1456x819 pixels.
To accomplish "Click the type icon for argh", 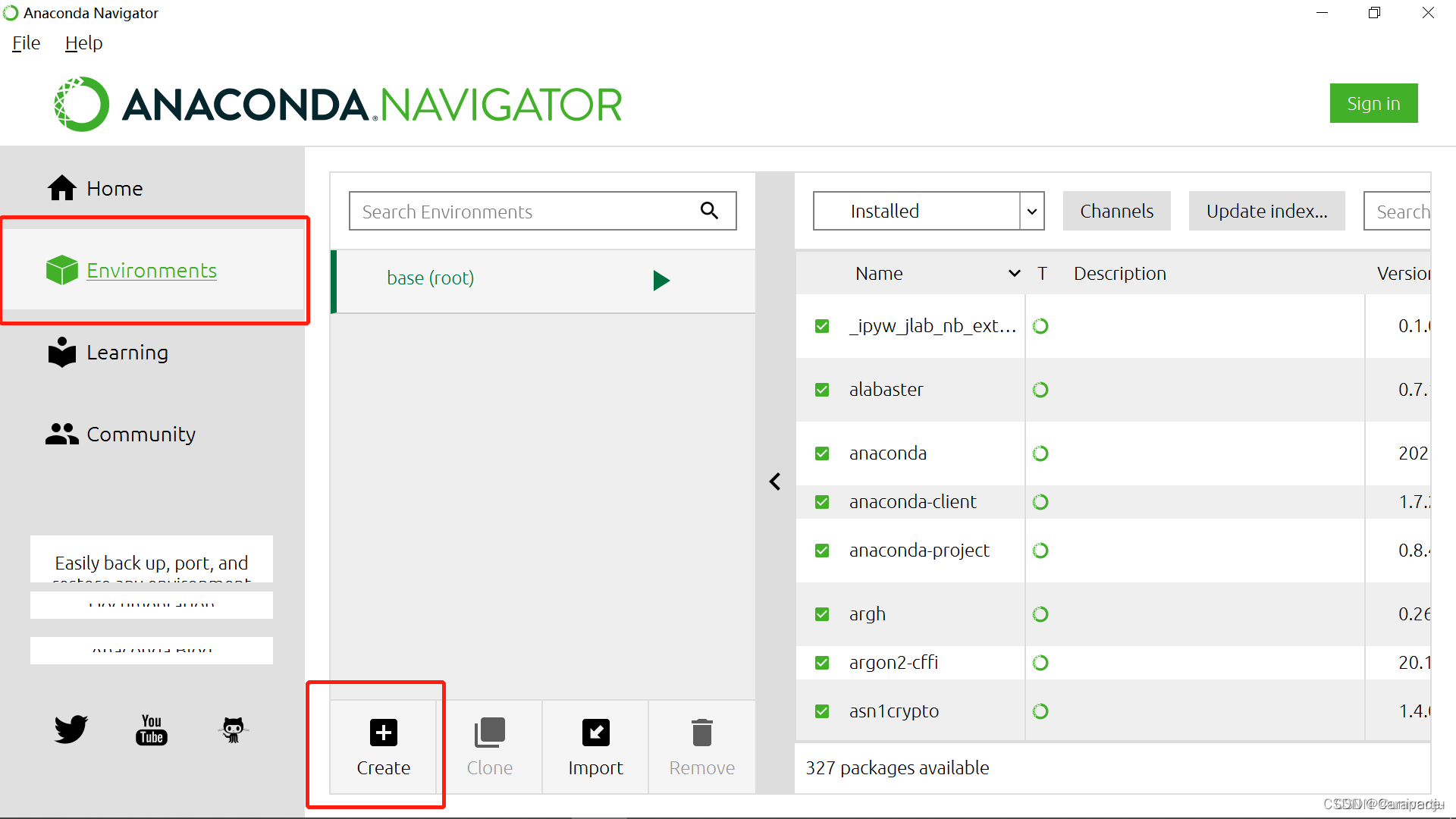I will [x=1040, y=614].
